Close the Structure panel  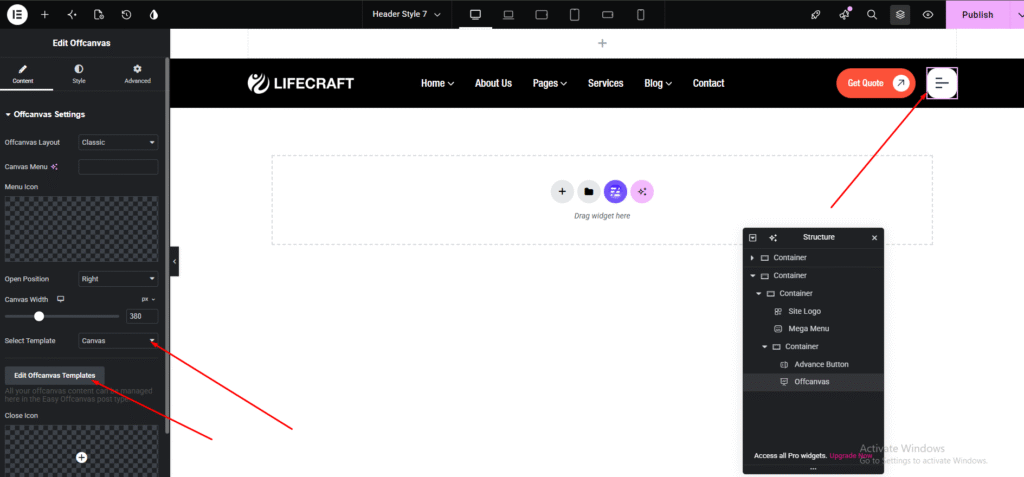[x=874, y=238]
